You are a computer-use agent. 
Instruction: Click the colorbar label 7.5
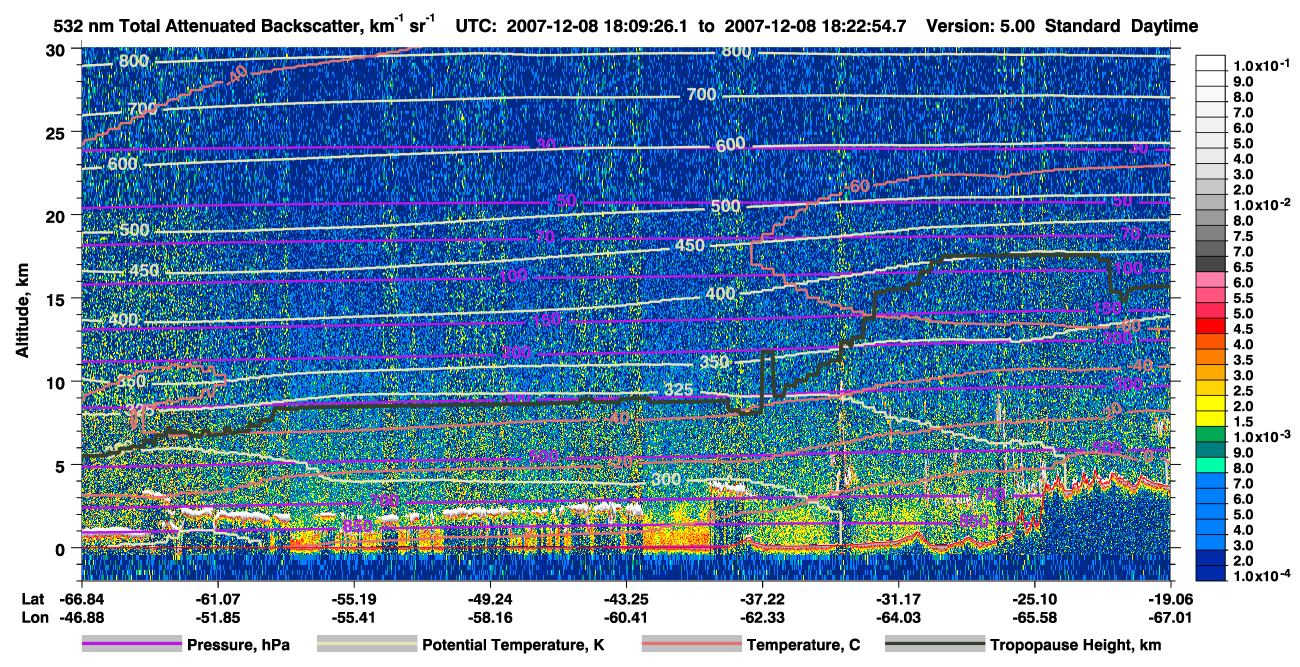(1243, 236)
